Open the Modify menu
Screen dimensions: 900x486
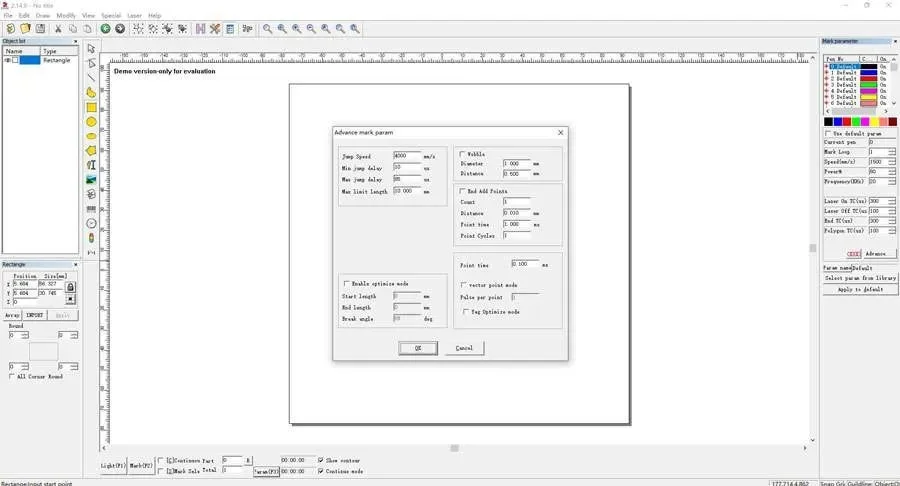pyautogui.click(x=66, y=16)
